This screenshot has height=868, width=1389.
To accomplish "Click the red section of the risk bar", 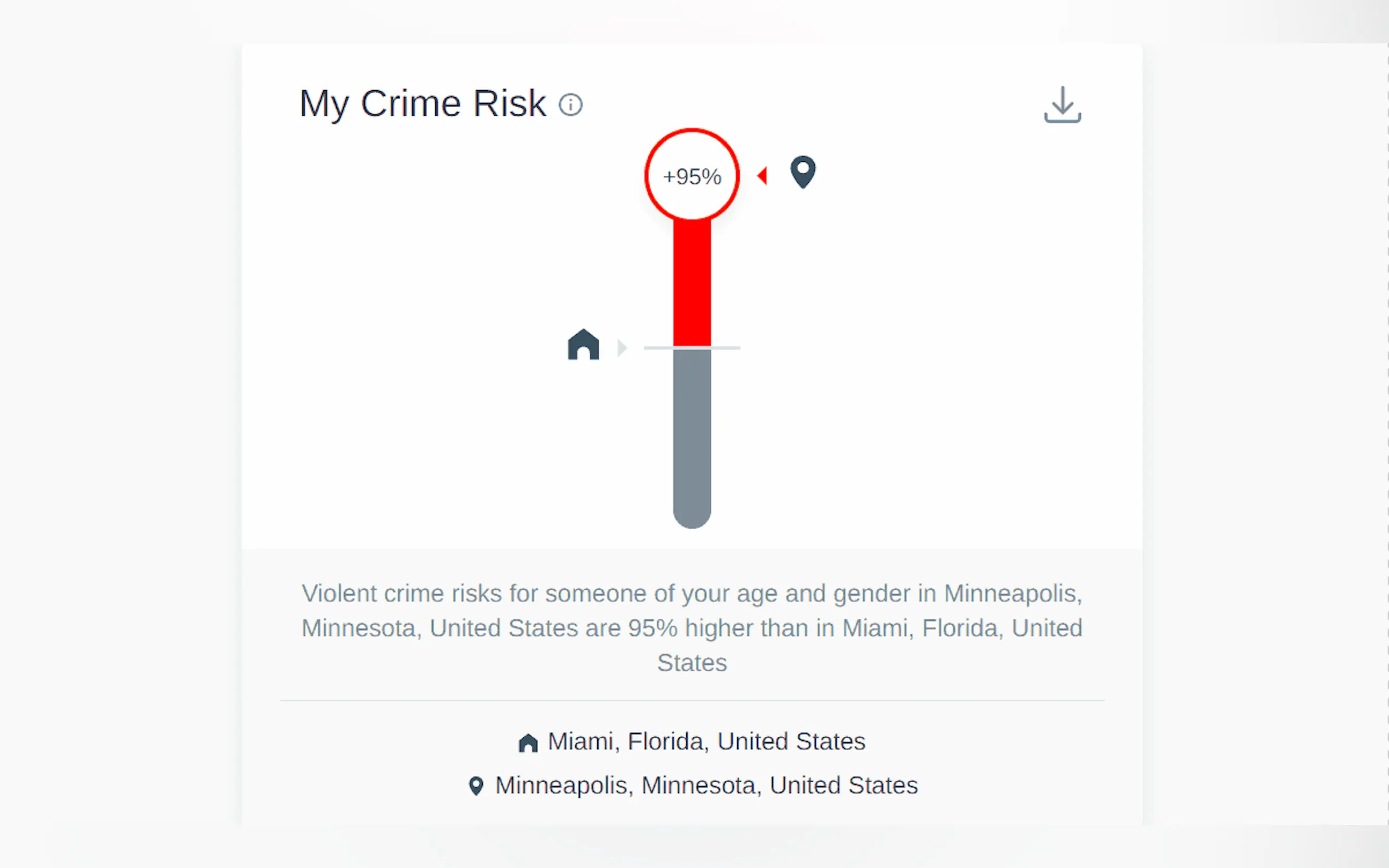I will click(x=692, y=283).
